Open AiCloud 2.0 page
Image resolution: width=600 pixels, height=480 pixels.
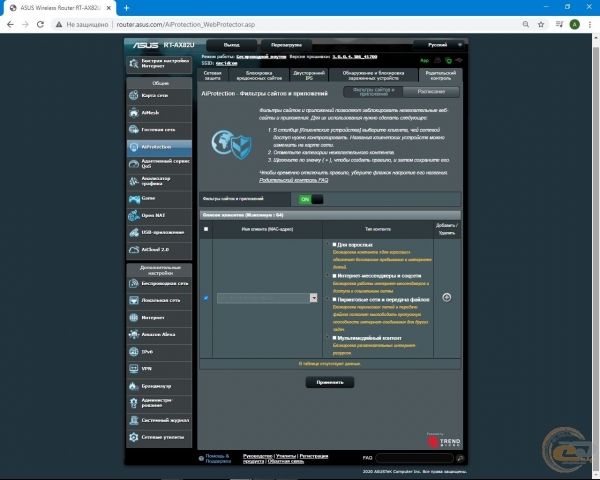click(159, 250)
